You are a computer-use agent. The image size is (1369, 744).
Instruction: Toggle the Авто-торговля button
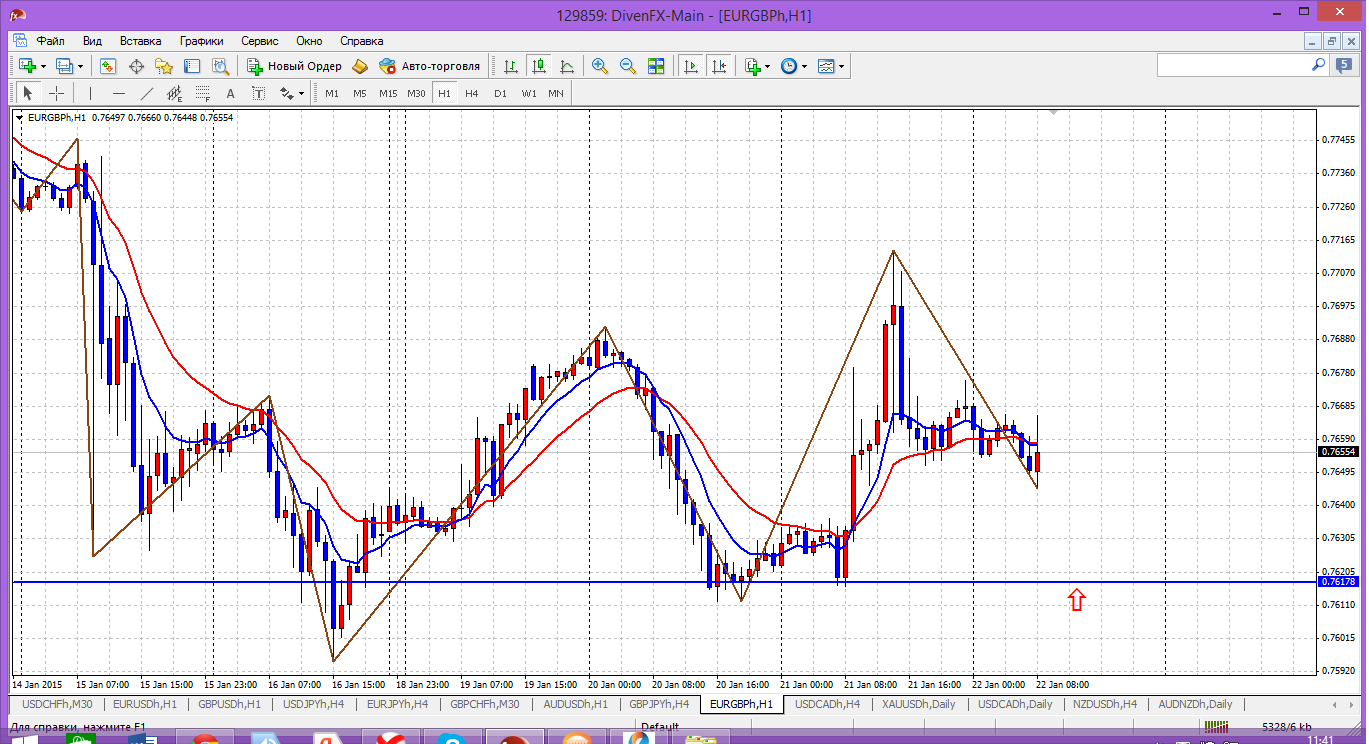pyautogui.click(x=430, y=66)
